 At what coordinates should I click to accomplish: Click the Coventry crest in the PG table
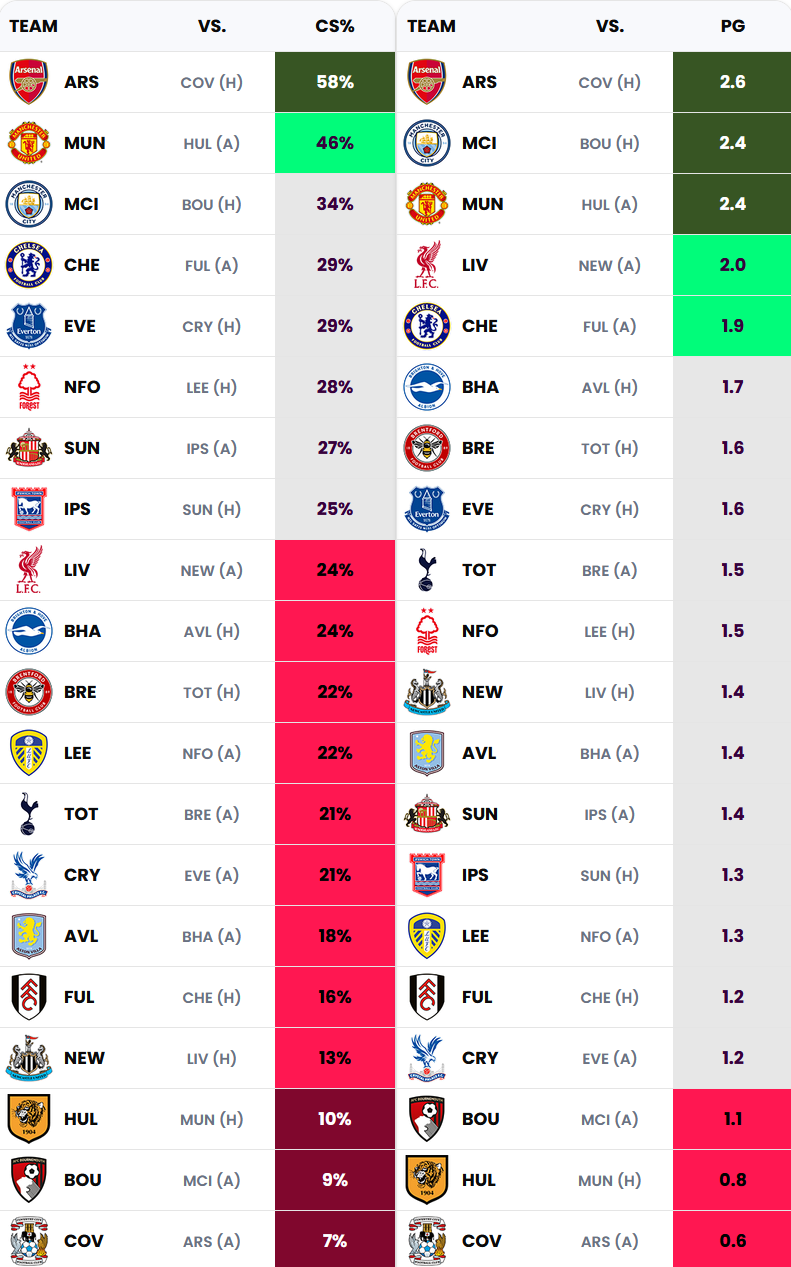(x=427, y=1241)
